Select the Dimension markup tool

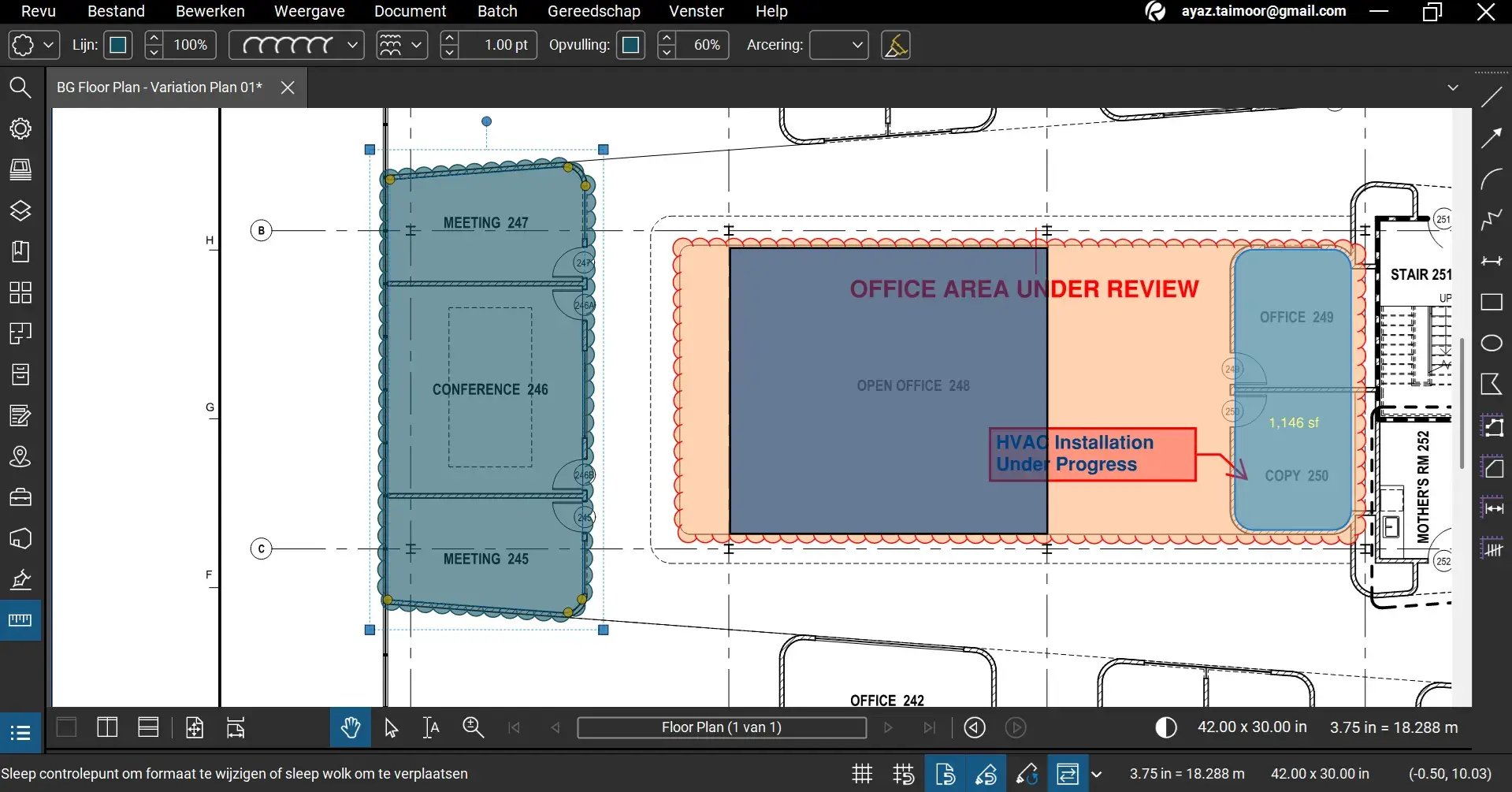[x=1492, y=261]
